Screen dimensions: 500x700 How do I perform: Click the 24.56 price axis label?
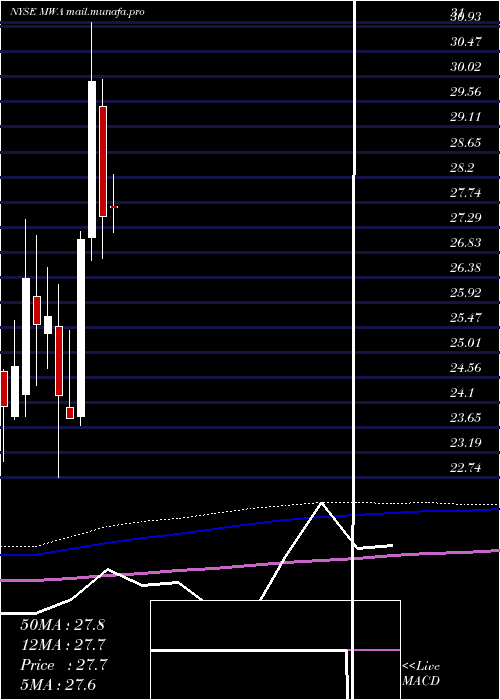click(466, 368)
